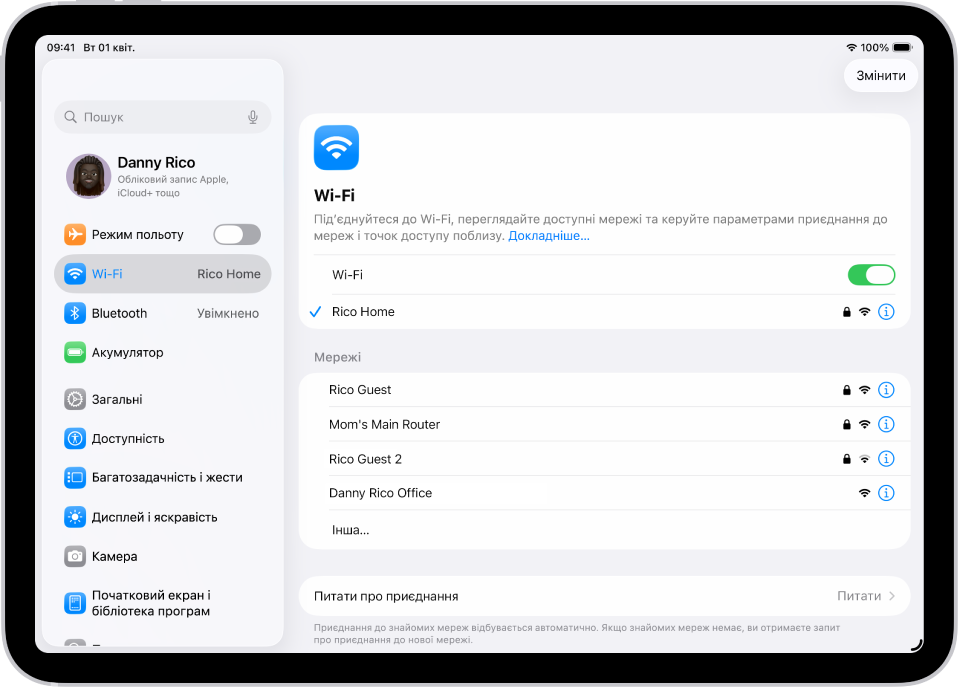
Task: Click the Wi-Fi icon in the sidebar
Action: 75,274
